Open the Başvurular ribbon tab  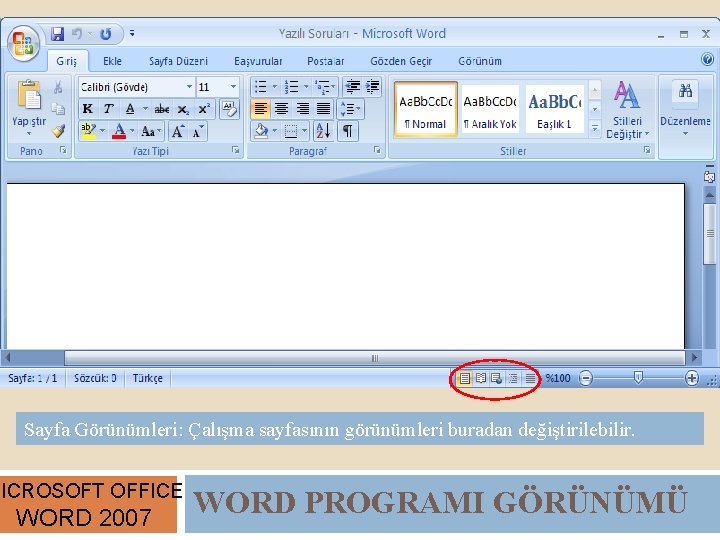(x=258, y=61)
